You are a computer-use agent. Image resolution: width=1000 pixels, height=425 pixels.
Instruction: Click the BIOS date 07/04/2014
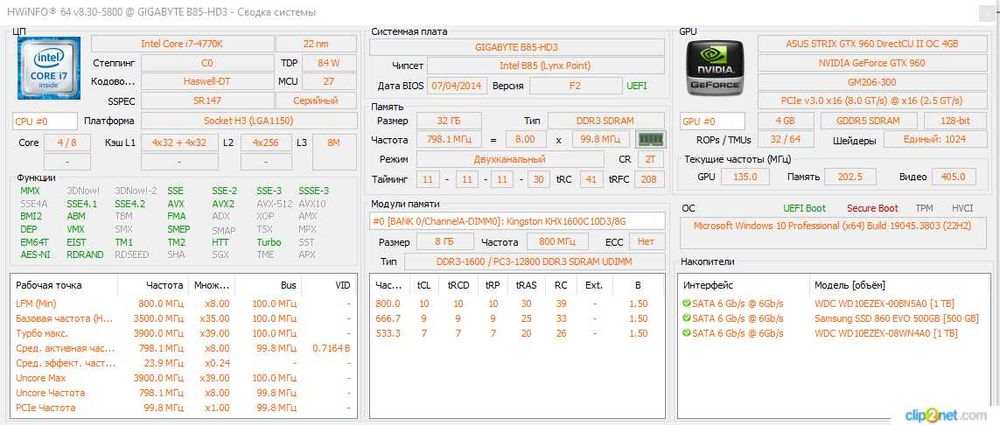click(457, 86)
